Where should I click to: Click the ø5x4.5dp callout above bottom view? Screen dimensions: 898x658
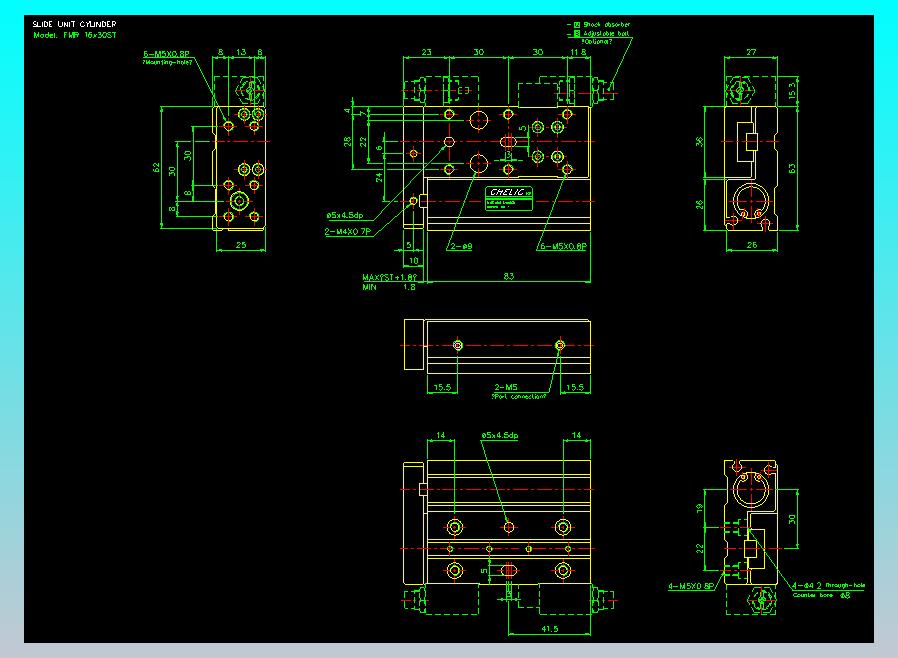[x=499, y=436]
